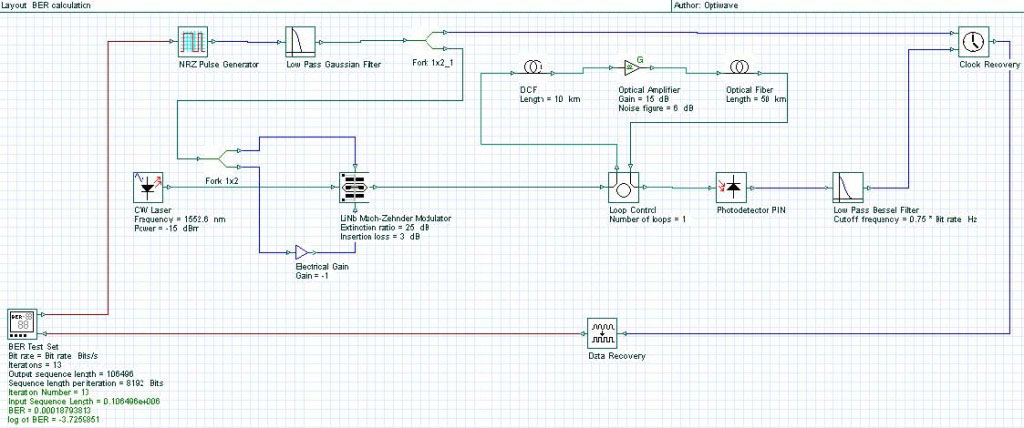Click 'Iterations = 13' parameter text
Viewport: 1024px width, 428px height.
[x=33, y=365]
